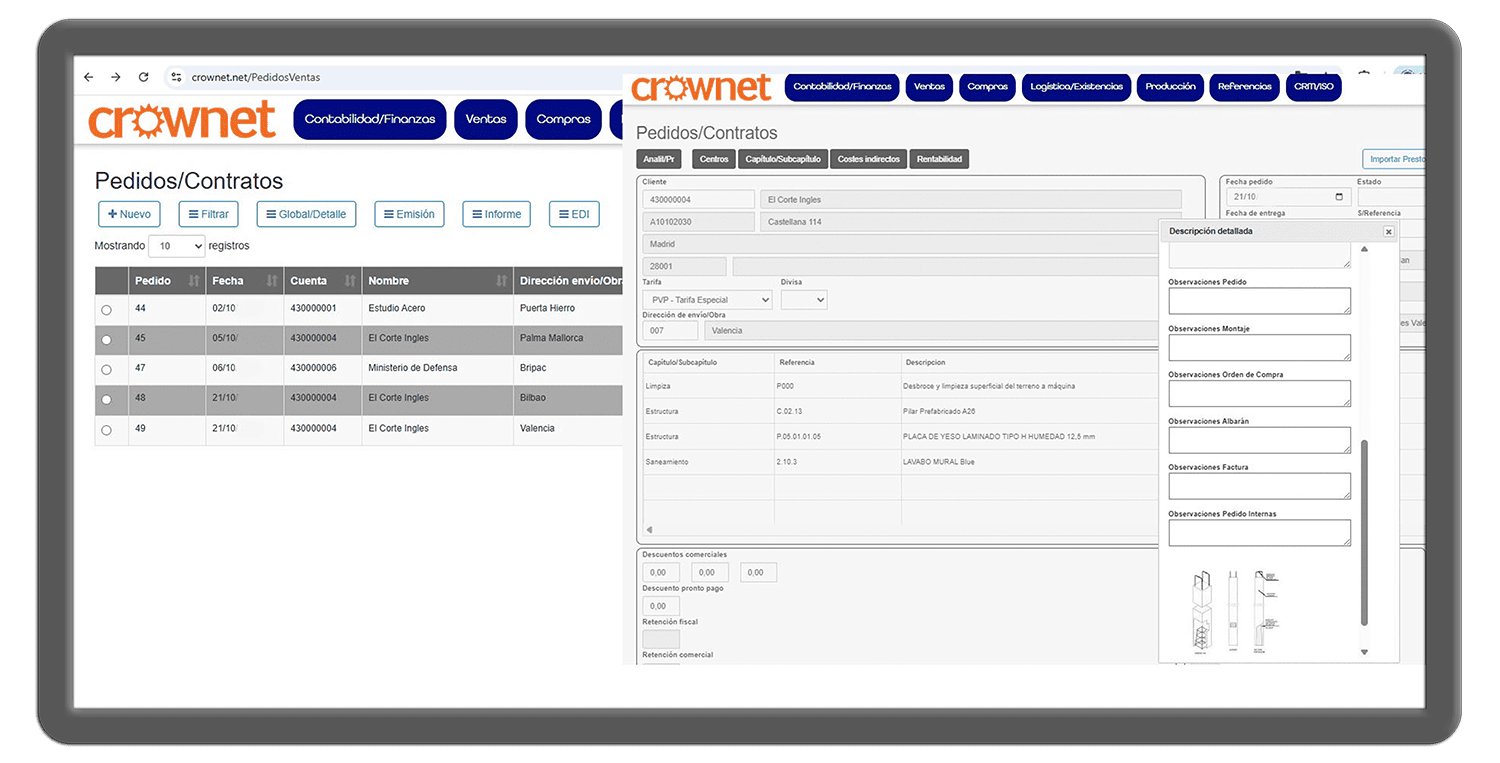Close the Descripción detallada dialog

click(1388, 231)
